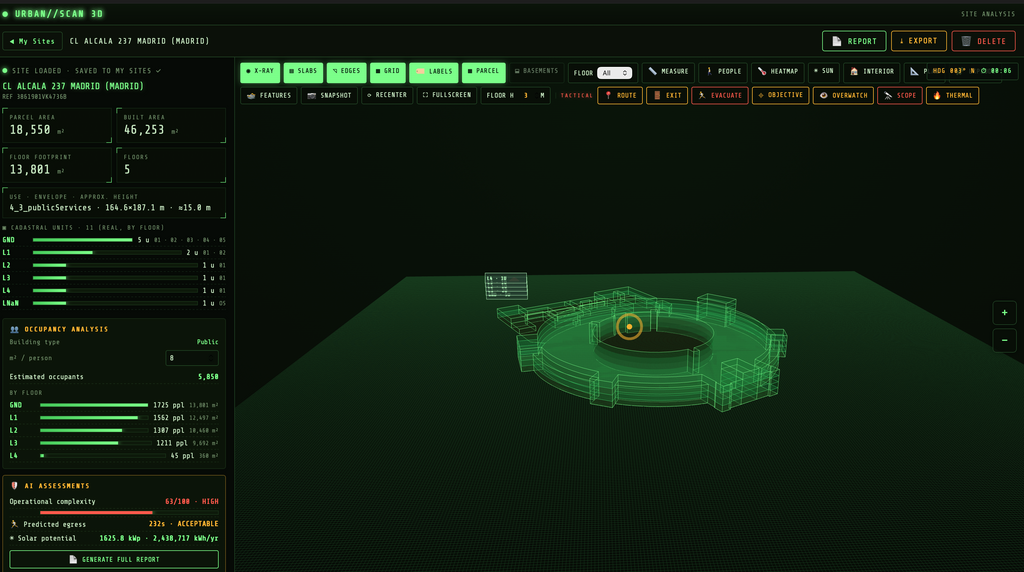
Task: Turn on the THERMAL flame view
Action: click(x=952, y=96)
